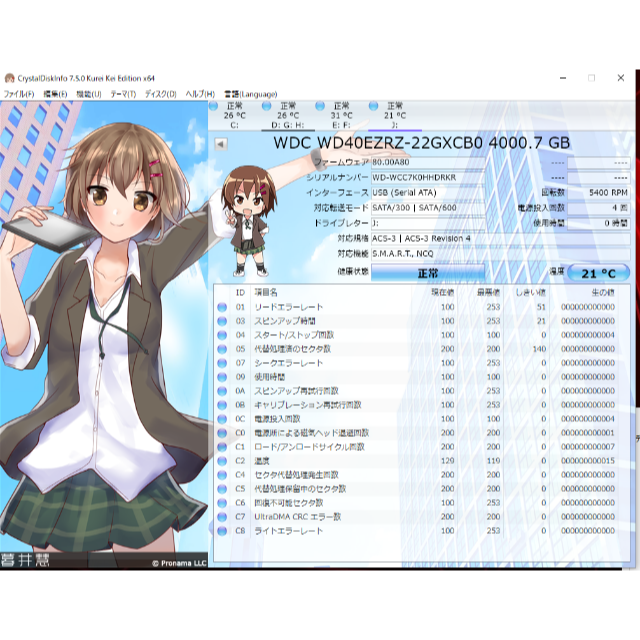Click status icon for ID 0B row

coord(222,405)
